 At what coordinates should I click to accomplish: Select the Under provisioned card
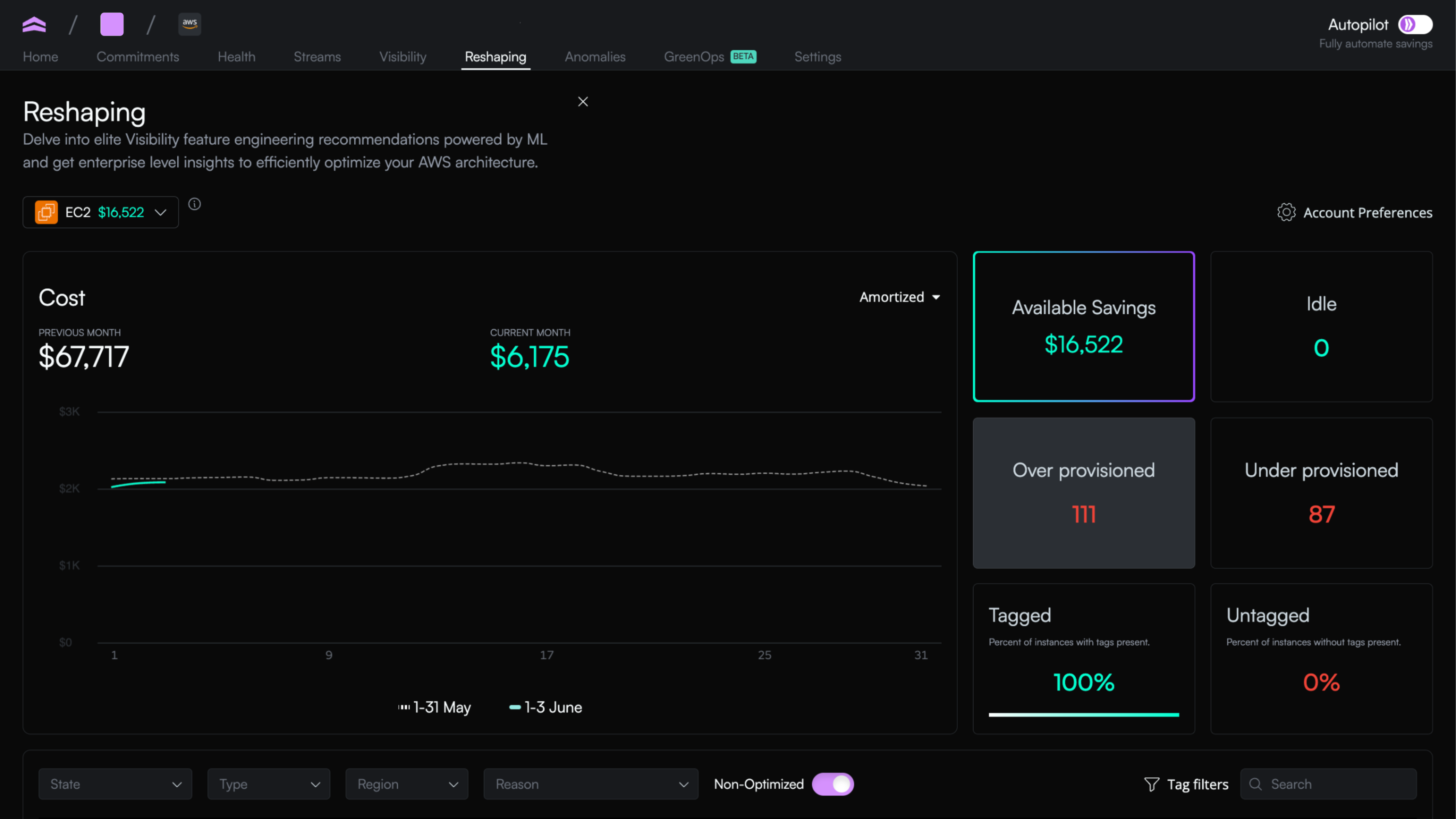[1321, 493]
